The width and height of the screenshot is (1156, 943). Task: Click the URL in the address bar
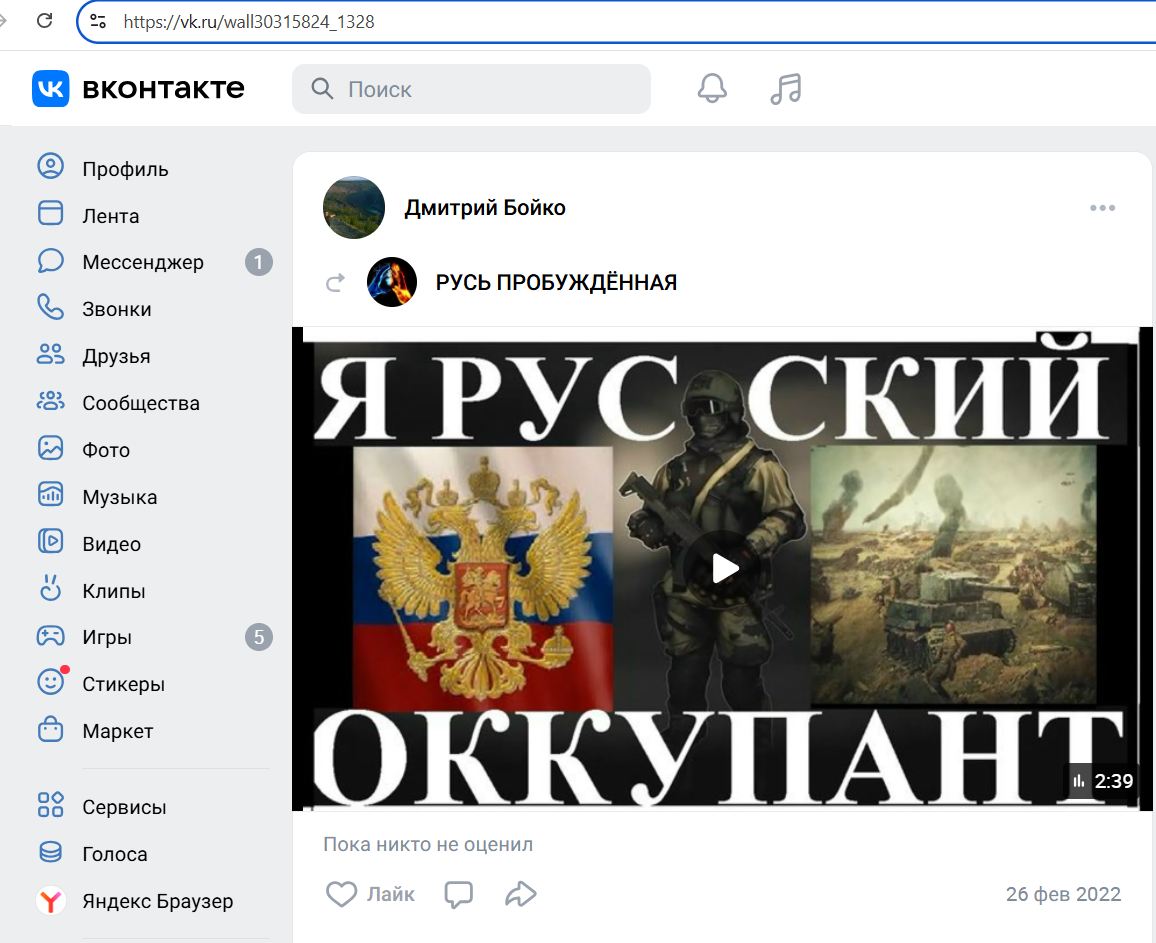click(x=249, y=21)
